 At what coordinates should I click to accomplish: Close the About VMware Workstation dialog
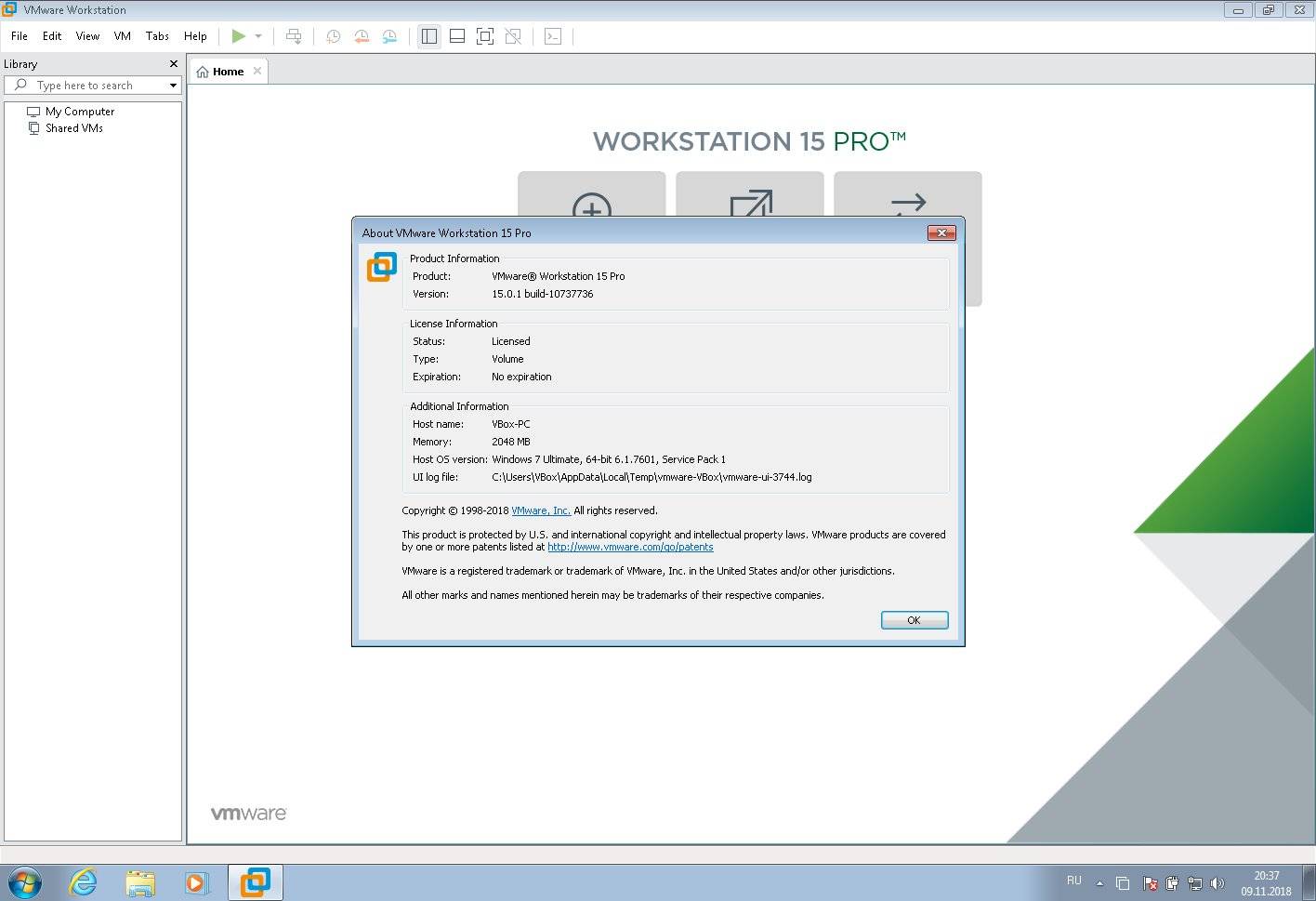click(941, 232)
